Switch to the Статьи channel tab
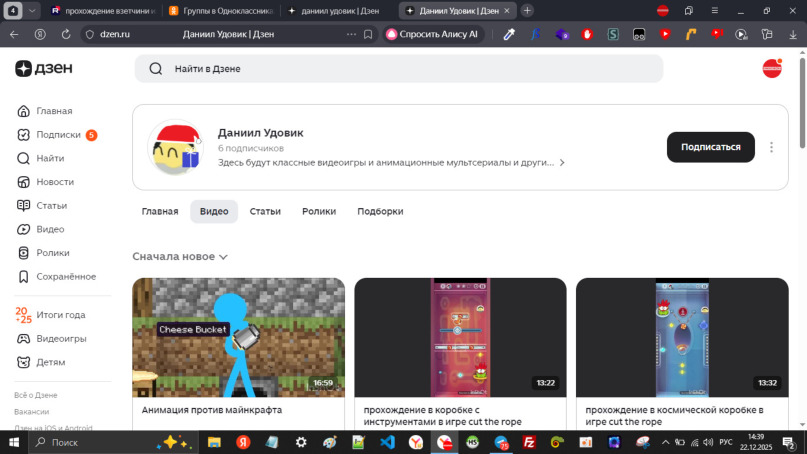 click(265, 211)
